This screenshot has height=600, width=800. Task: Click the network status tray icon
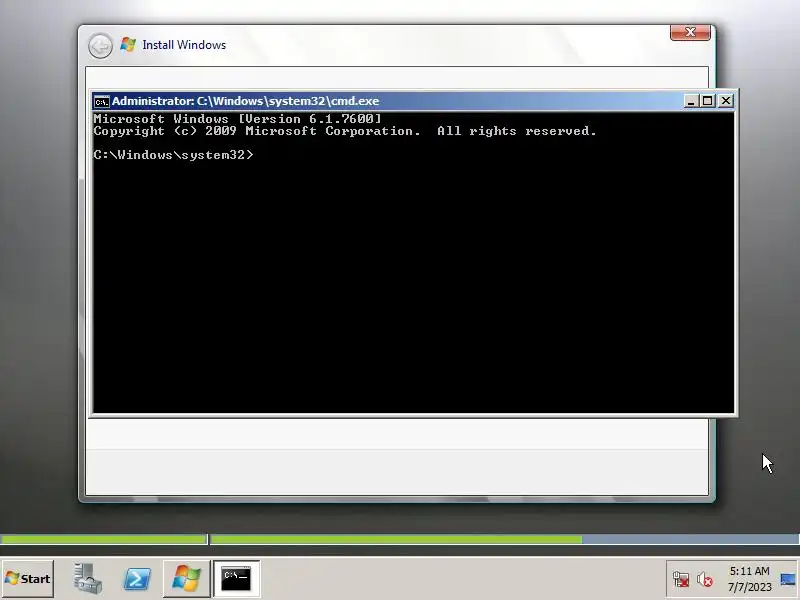681,580
